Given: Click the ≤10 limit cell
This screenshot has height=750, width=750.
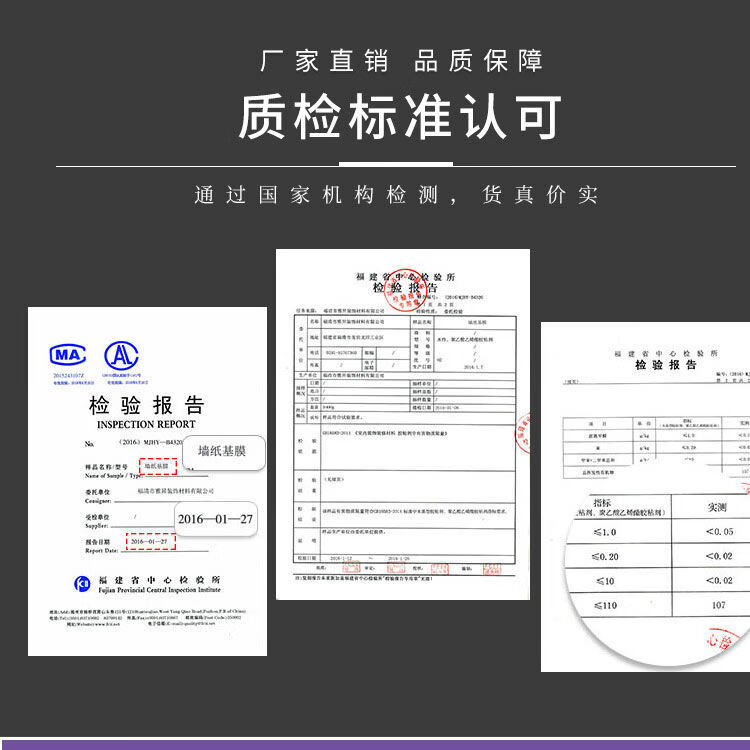Looking at the screenshot, I should (x=605, y=581).
